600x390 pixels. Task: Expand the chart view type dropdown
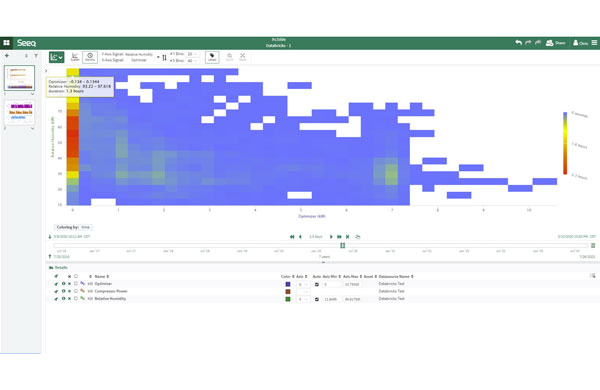pos(57,57)
